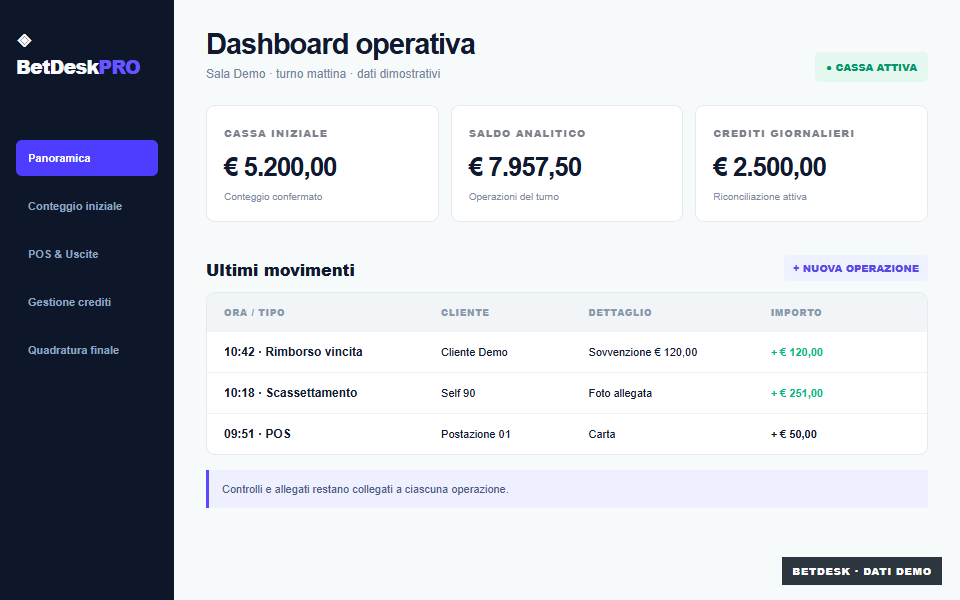Click the Self 90 client cell
The width and height of the screenshot is (960, 600).
pos(458,393)
